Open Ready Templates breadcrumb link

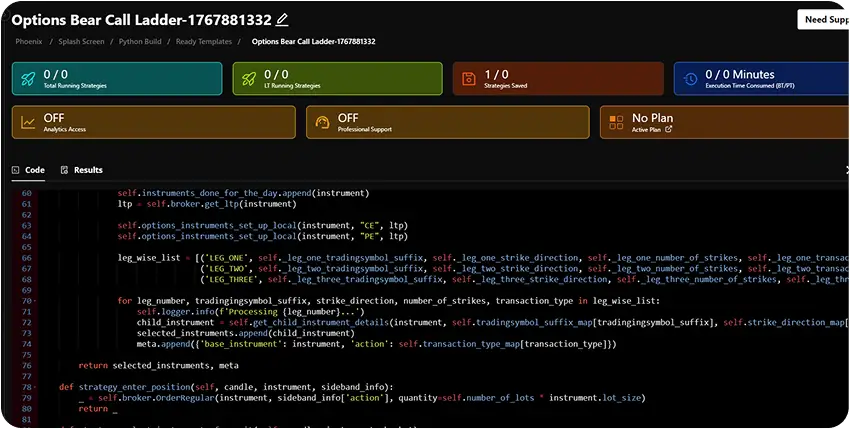point(203,41)
